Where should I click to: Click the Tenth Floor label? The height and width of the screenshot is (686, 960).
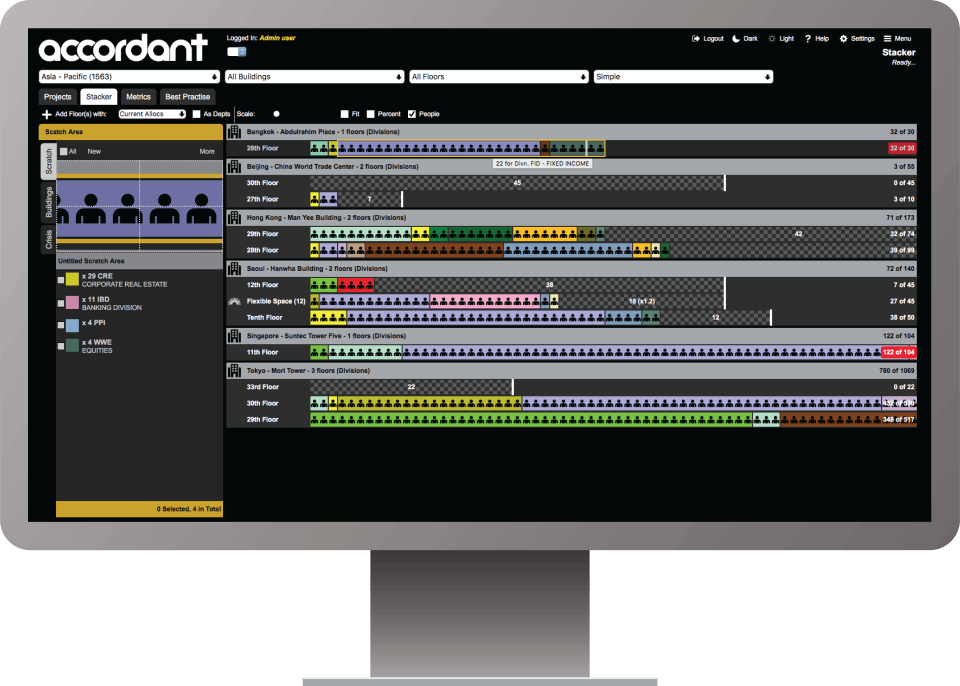[264, 317]
